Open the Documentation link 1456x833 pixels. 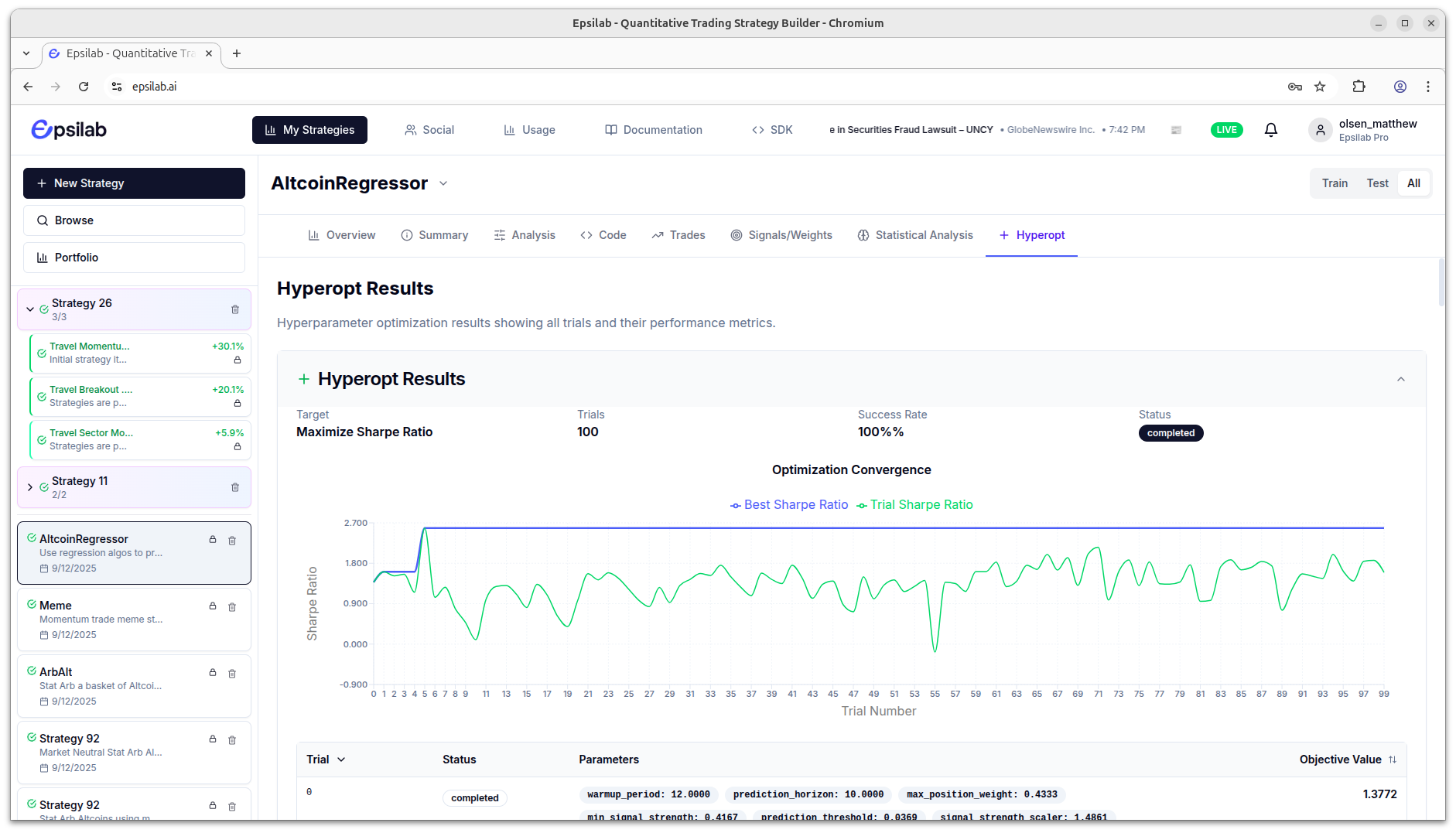tap(654, 130)
